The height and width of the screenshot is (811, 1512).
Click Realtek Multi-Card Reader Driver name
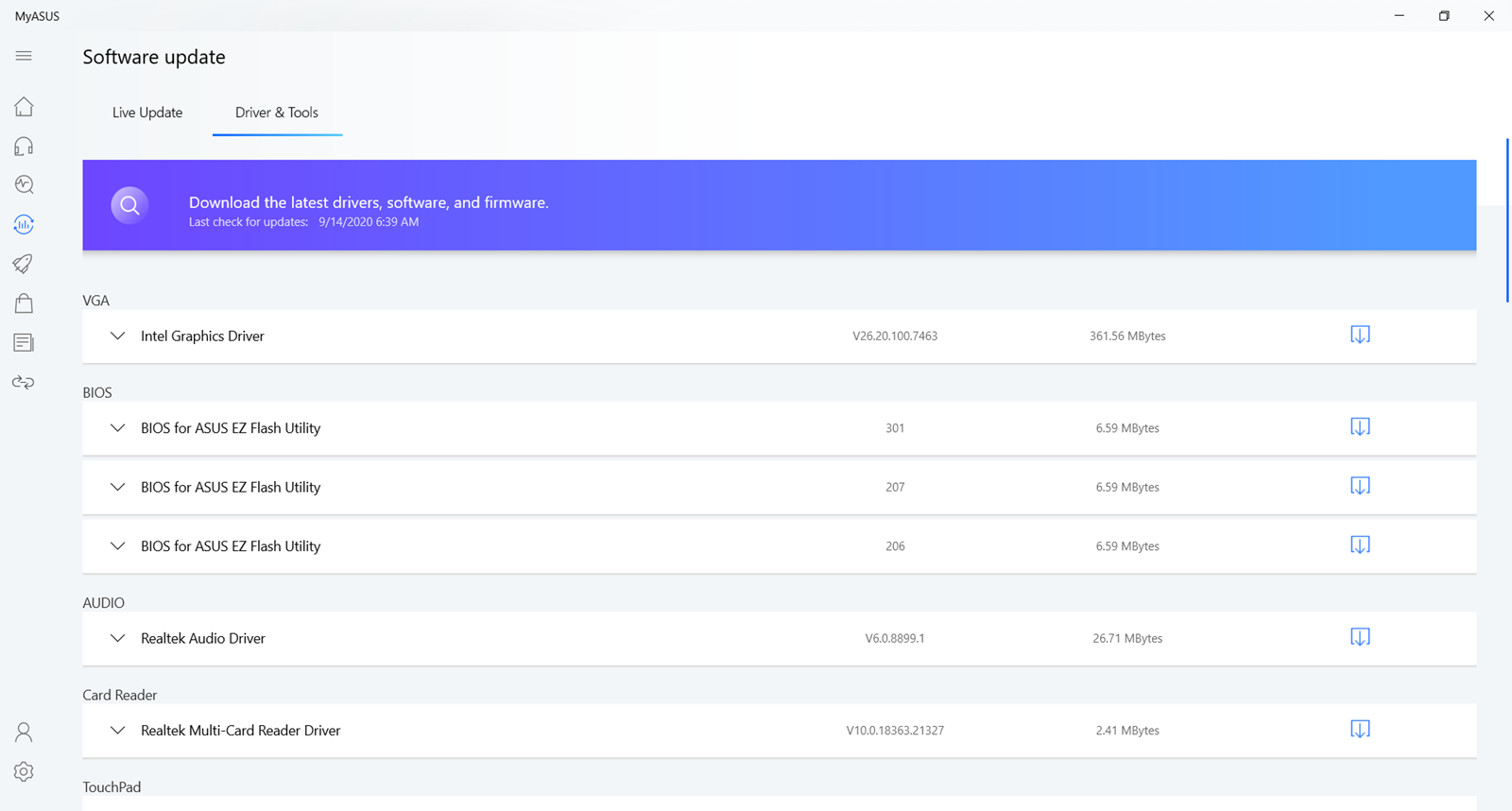240,731
